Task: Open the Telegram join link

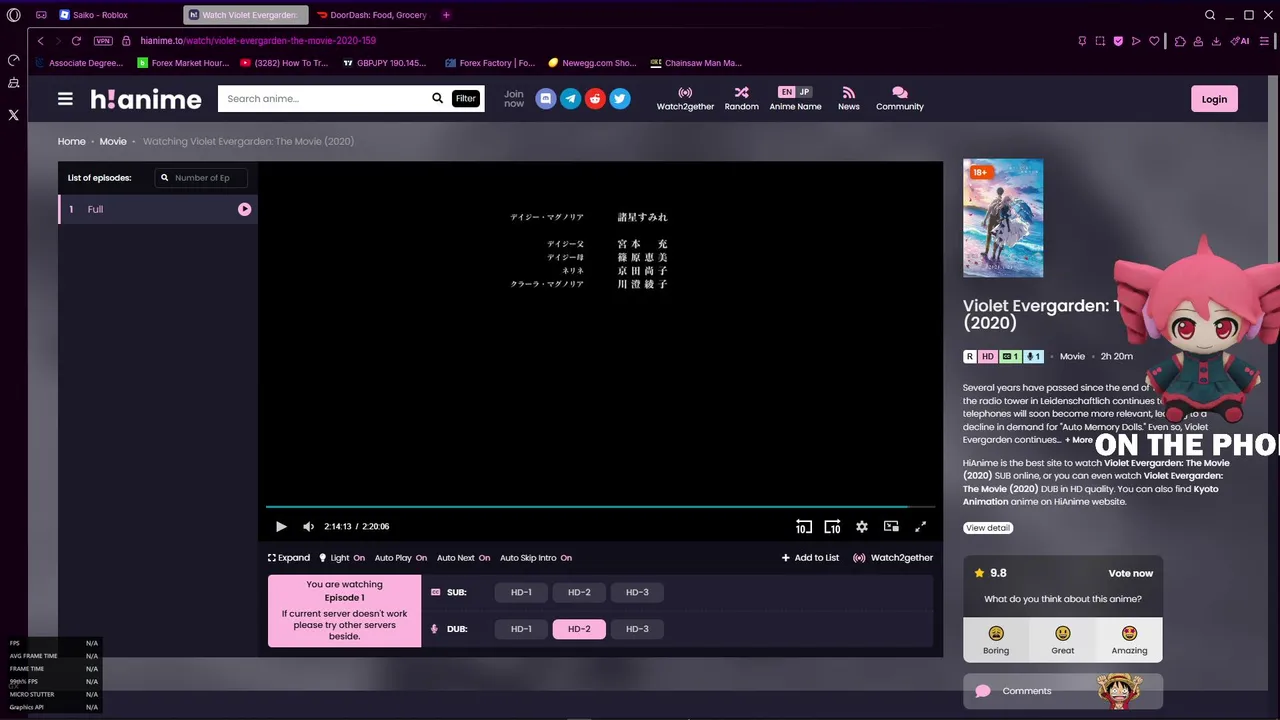Action: (x=570, y=99)
